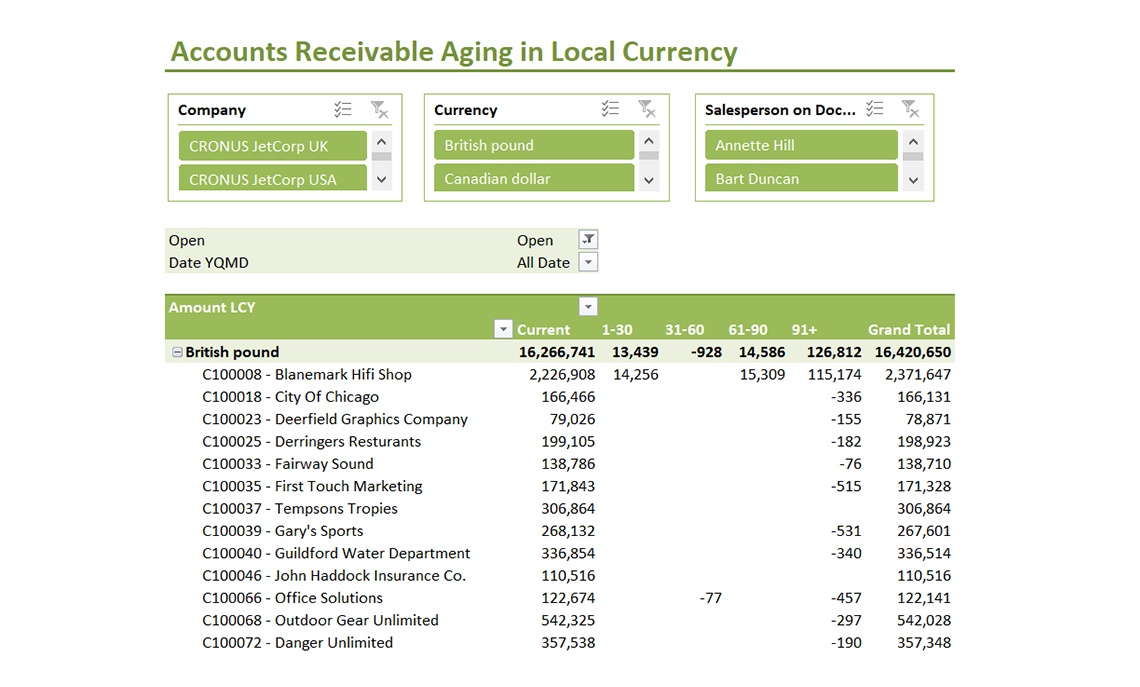
Task: Click the Company slicer title
Action: [212, 110]
